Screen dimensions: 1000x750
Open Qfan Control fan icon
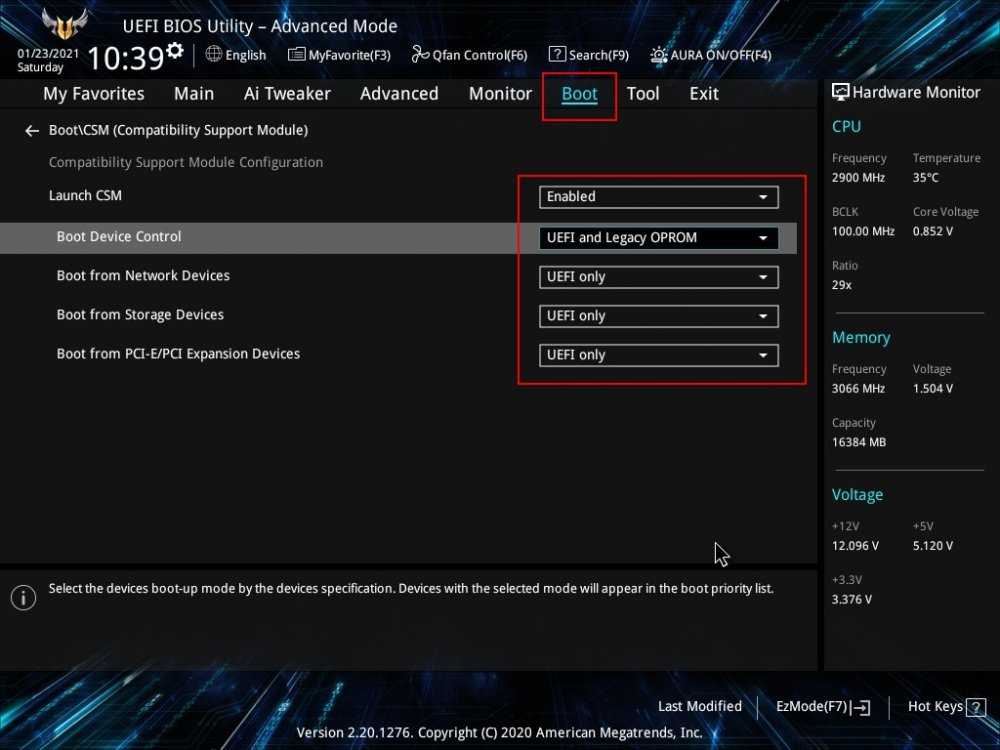click(x=419, y=55)
